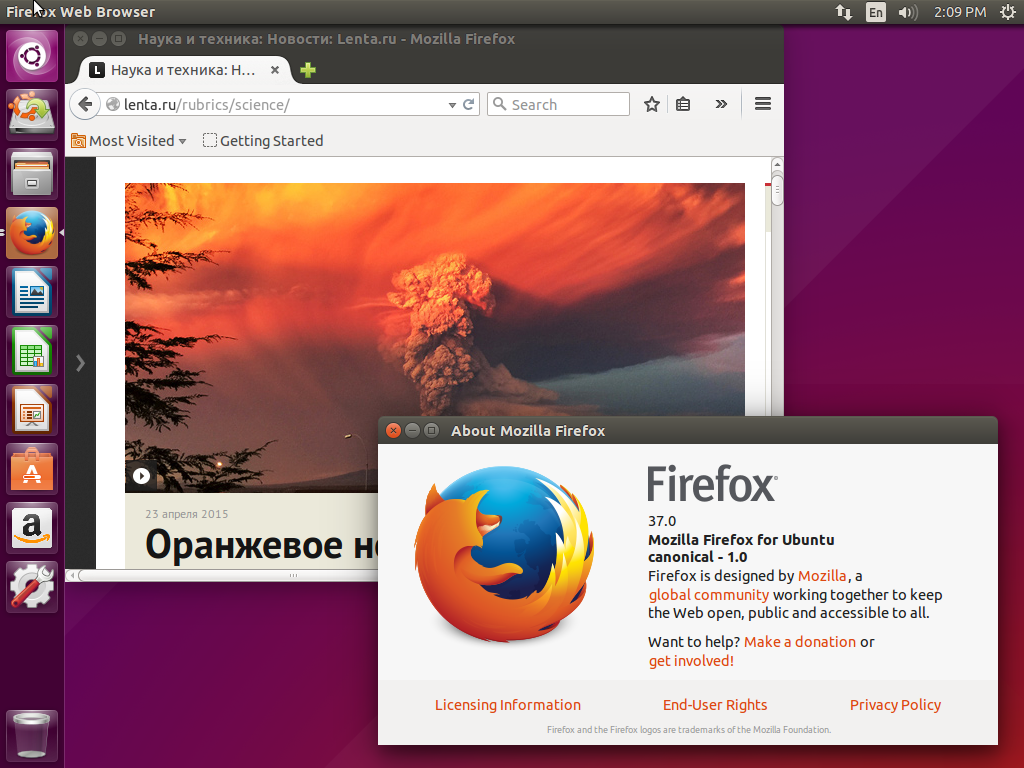Close the About Mozilla Firefox dialog

point(393,430)
